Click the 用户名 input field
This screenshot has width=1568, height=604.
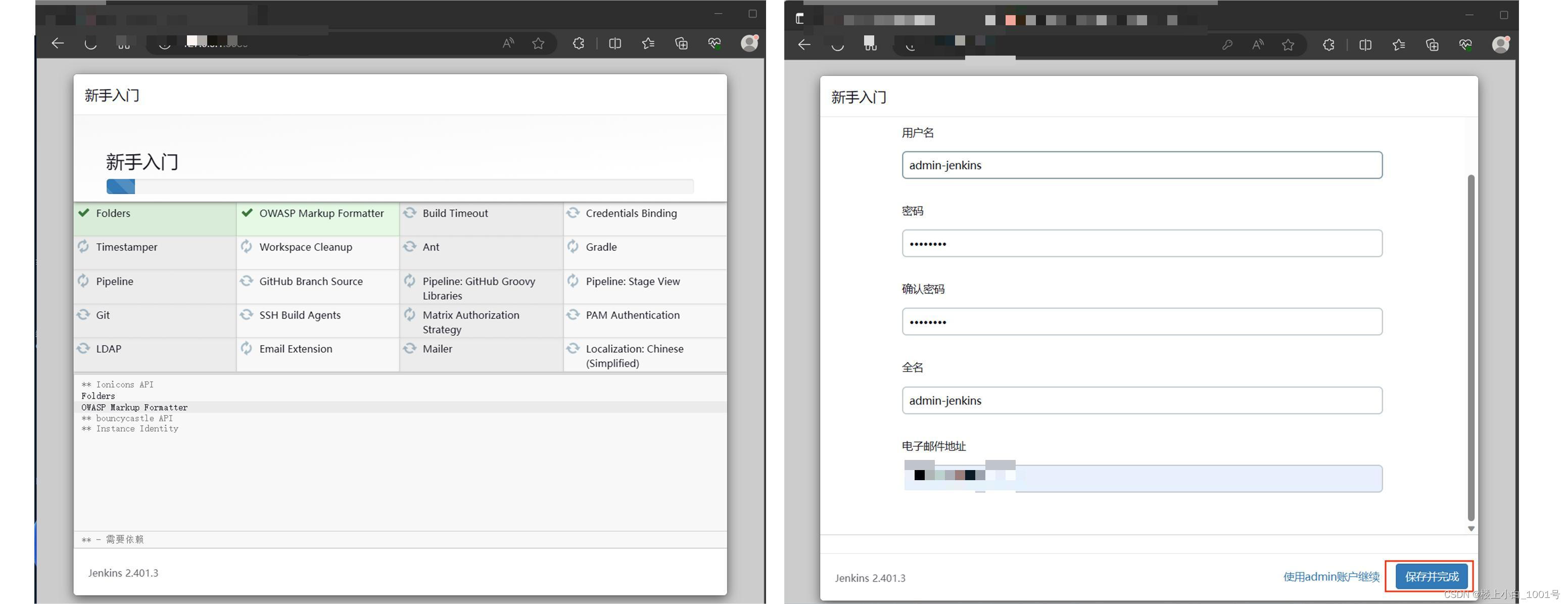(1142, 165)
